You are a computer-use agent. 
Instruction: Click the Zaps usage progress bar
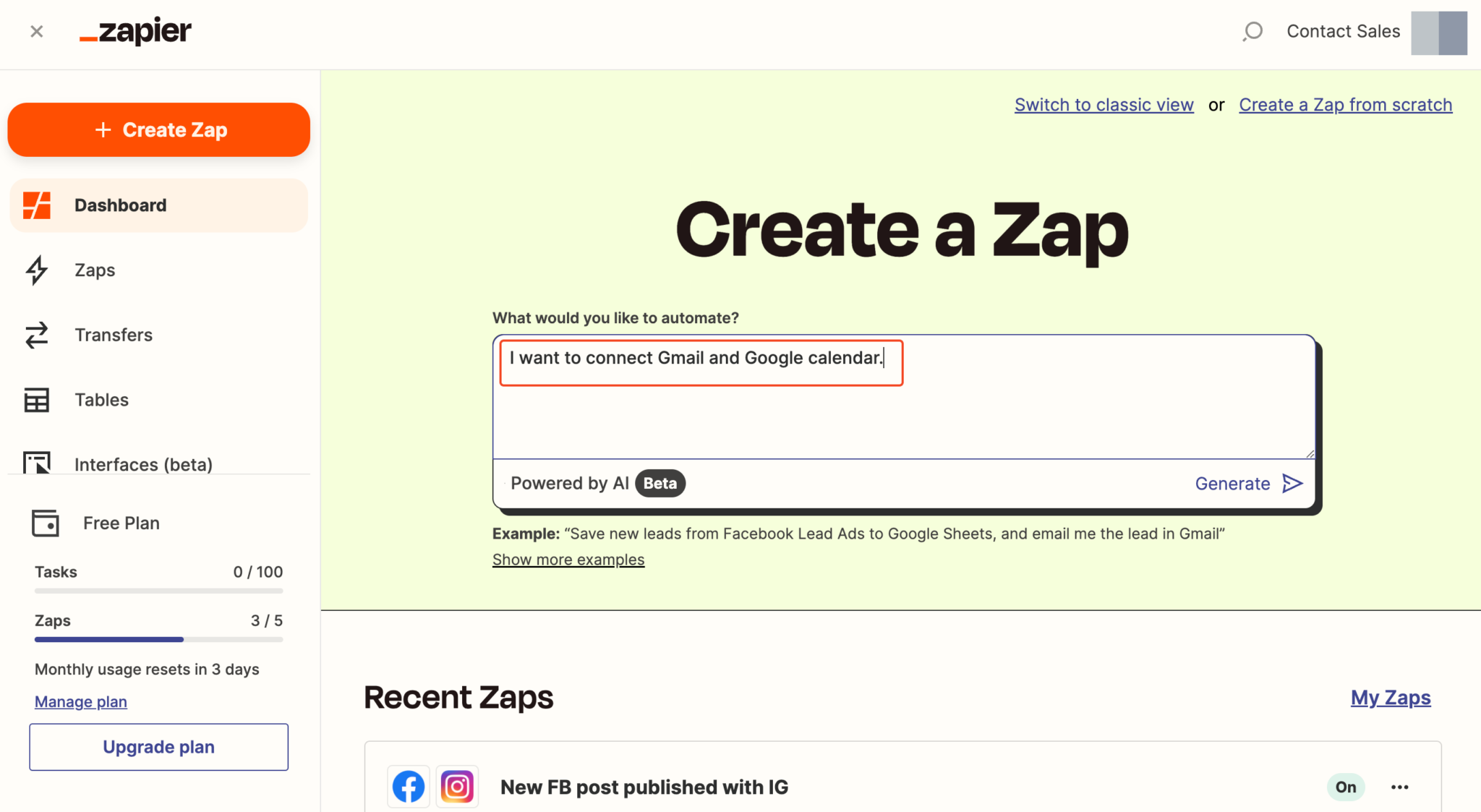158,639
